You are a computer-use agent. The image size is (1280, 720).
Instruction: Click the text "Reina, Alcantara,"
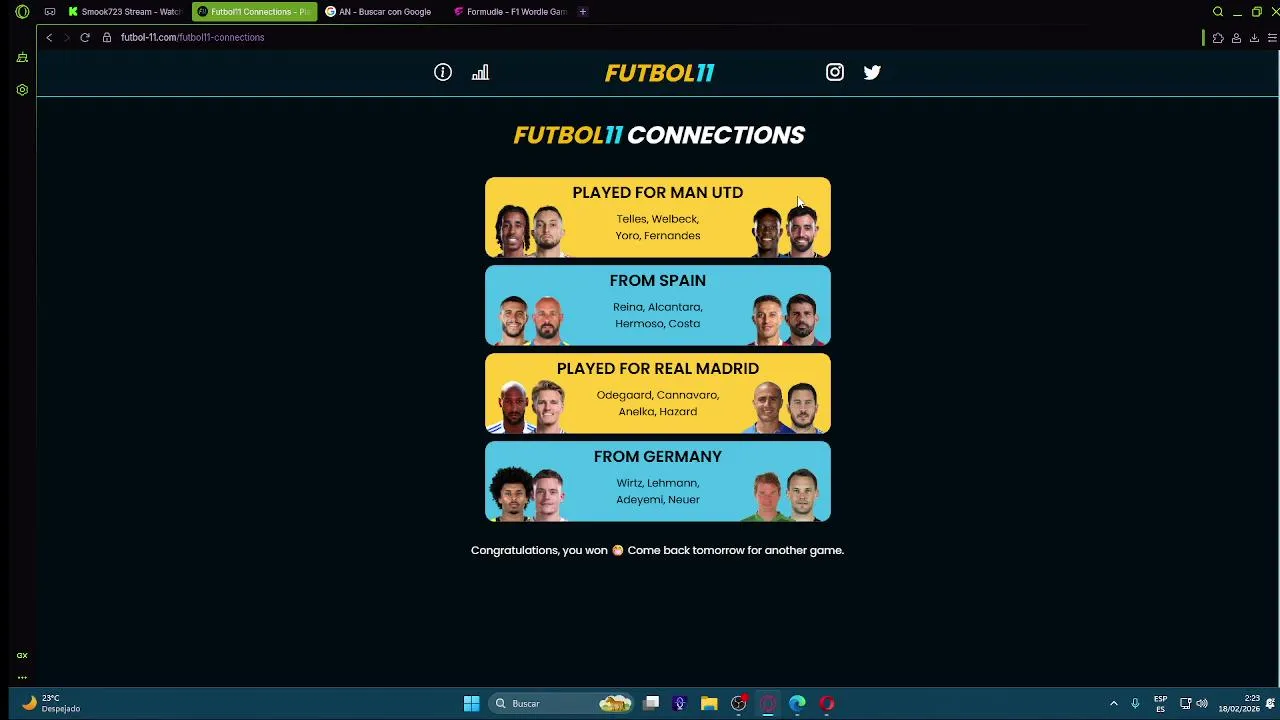click(x=658, y=307)
